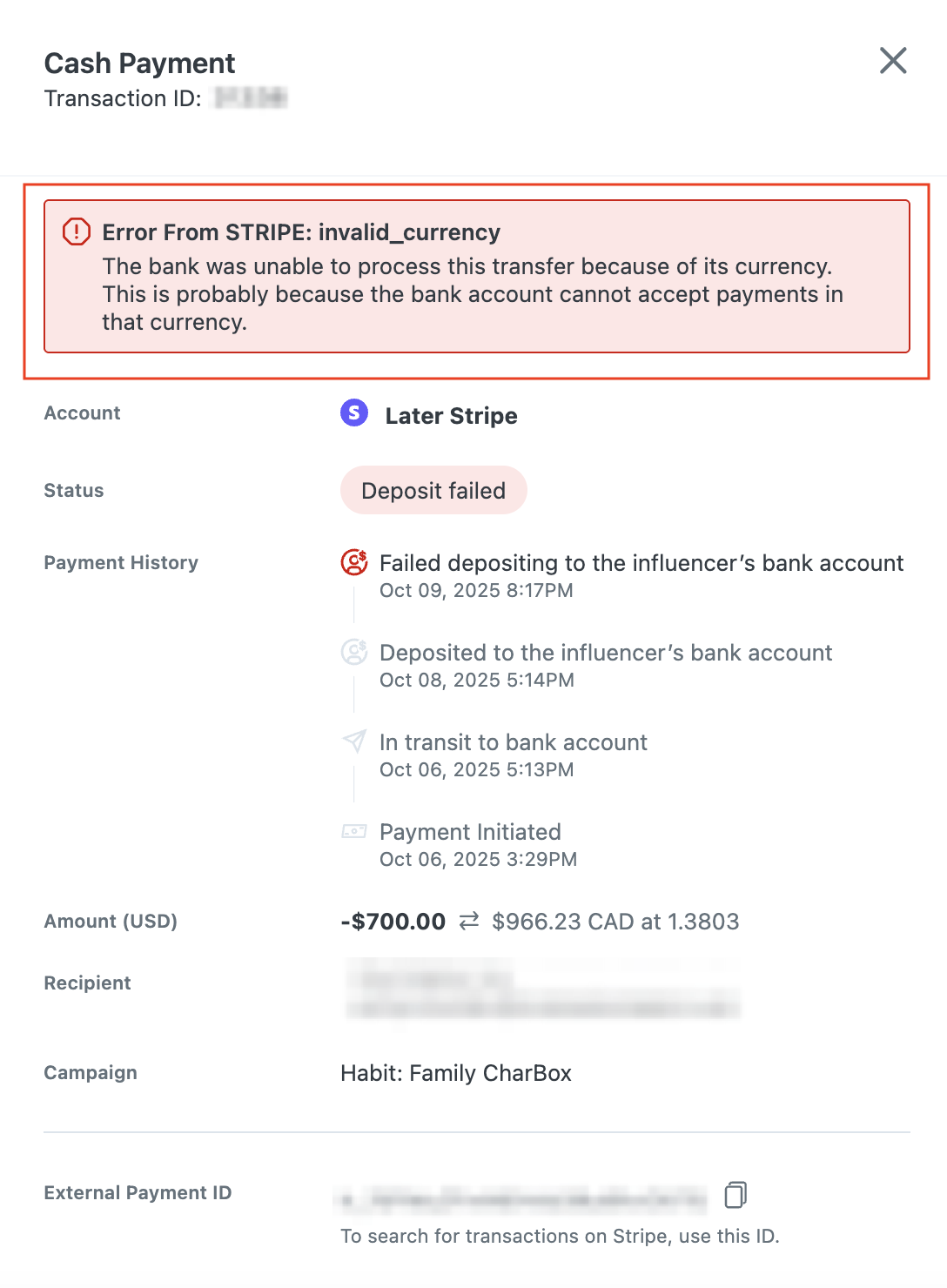Copy the External Payment ID
Image resolution: width=947 pixels, height=1288 pixels.
pyautogui.click(x=735, y=1195)
